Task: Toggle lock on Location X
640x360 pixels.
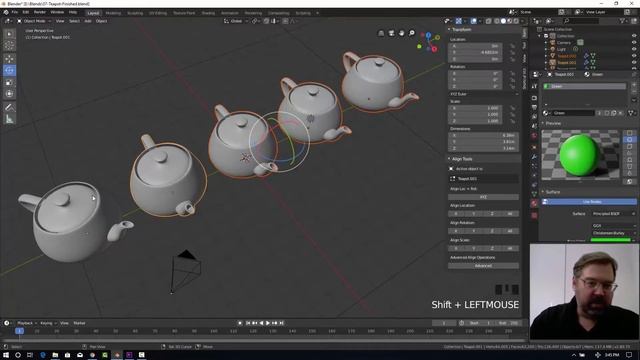Action: coord(513,46)
